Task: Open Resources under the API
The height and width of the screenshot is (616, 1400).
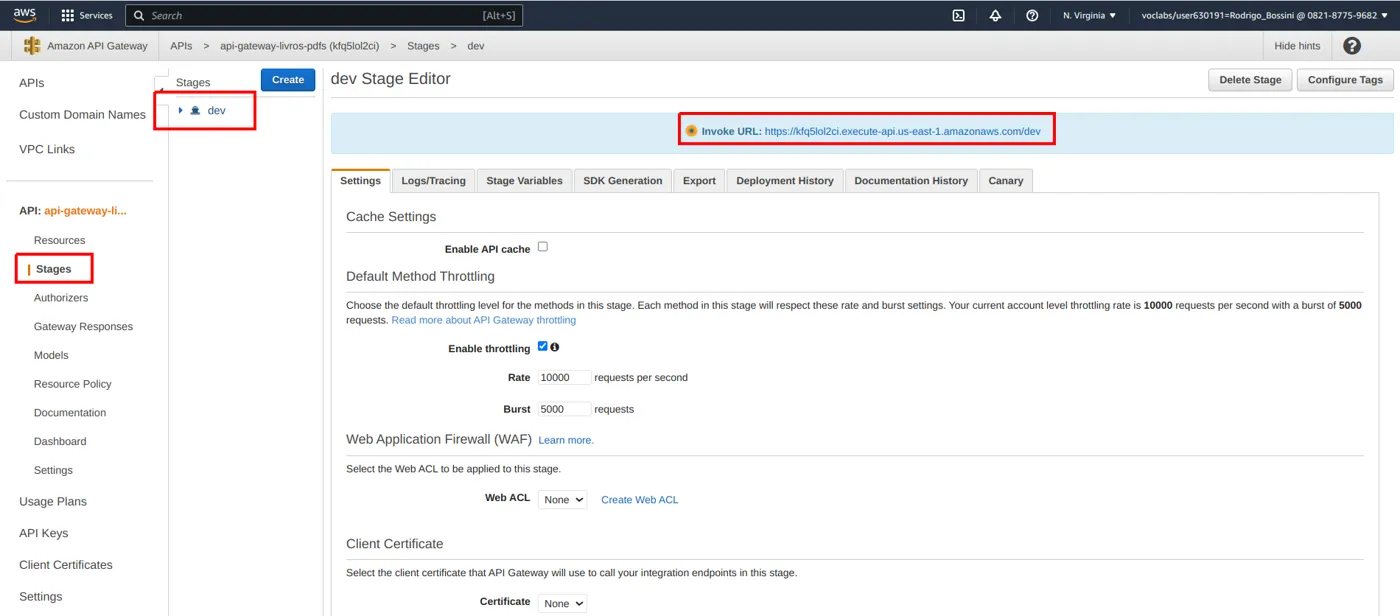Action: pyautogui.click(x=59, y=240)
